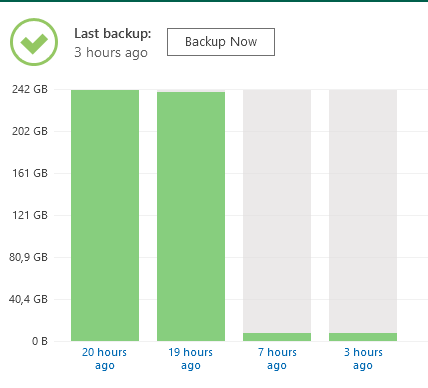
Task: Click the gray area of 3 hours ago bar
Action: pos(363,211)
